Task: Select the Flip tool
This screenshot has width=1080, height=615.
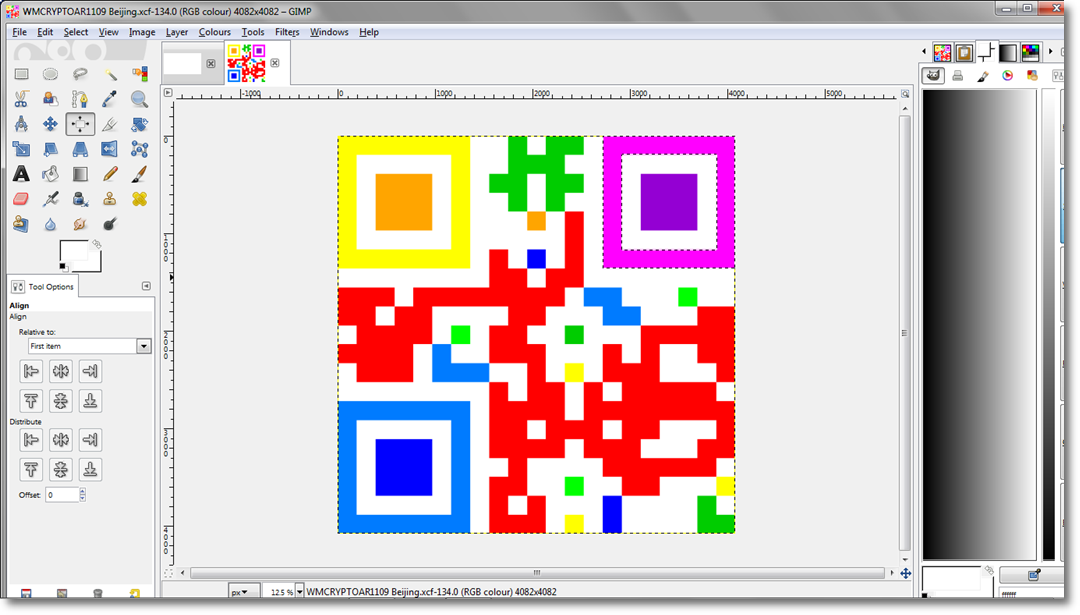Action: click(x=110, y=149)
